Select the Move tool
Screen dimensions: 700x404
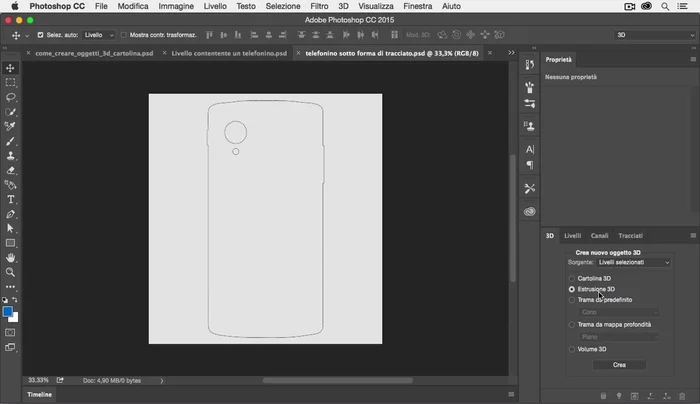coord(11,68)
